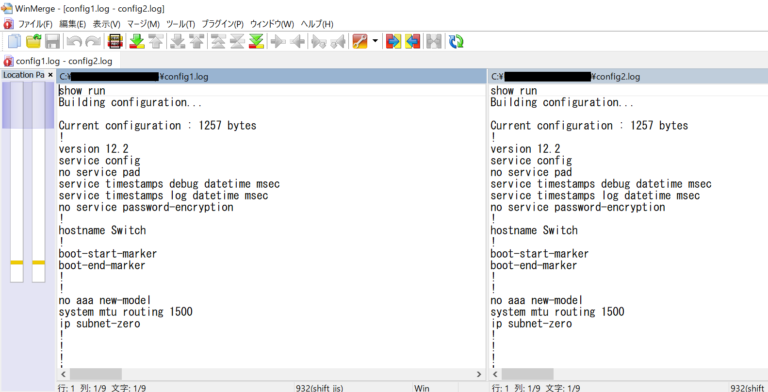Click Copy Left and Advance icon
The height and width of the screenshot is (392, 768).
337,42
